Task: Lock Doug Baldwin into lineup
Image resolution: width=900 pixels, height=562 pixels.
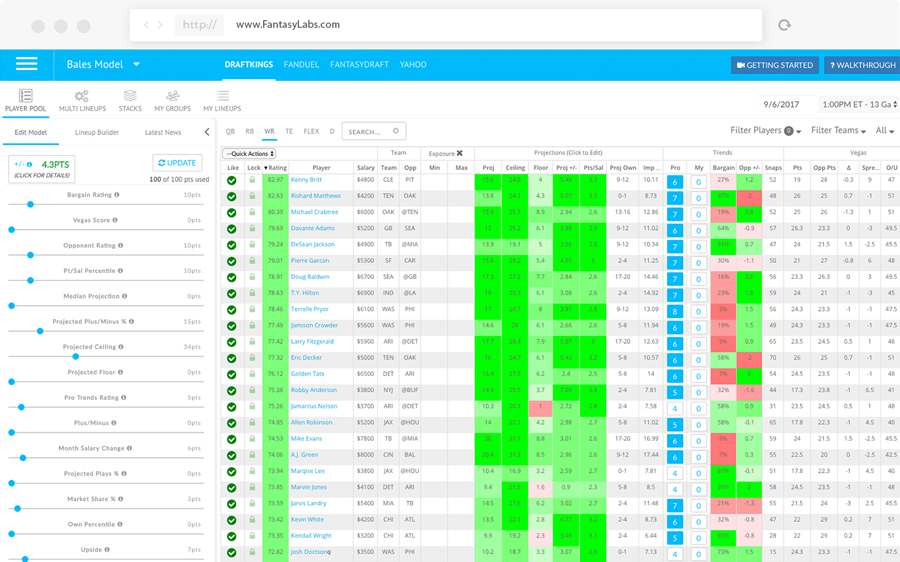Action: [x=252, y=277]
